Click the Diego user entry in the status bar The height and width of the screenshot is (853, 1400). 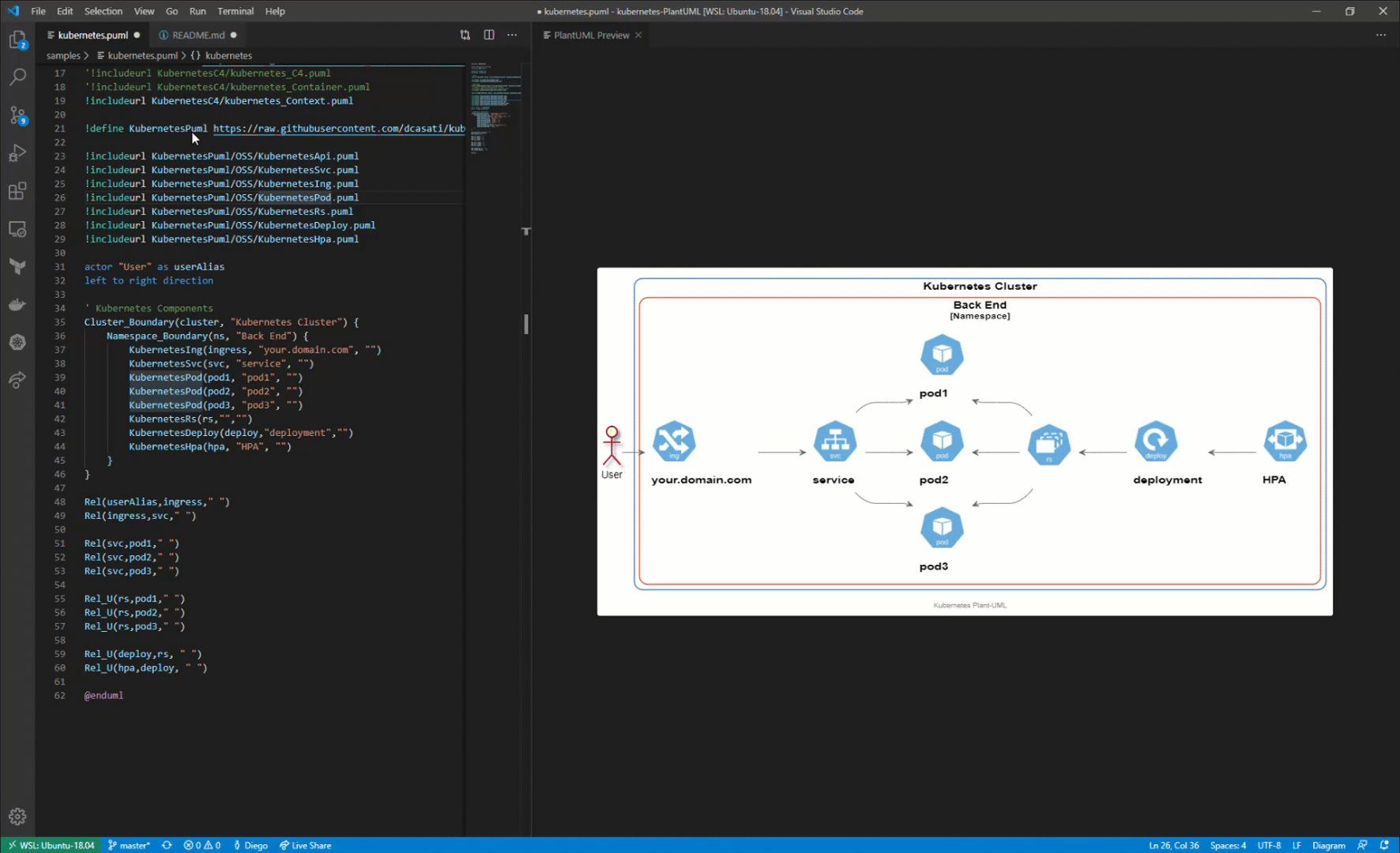pos(250,845)
